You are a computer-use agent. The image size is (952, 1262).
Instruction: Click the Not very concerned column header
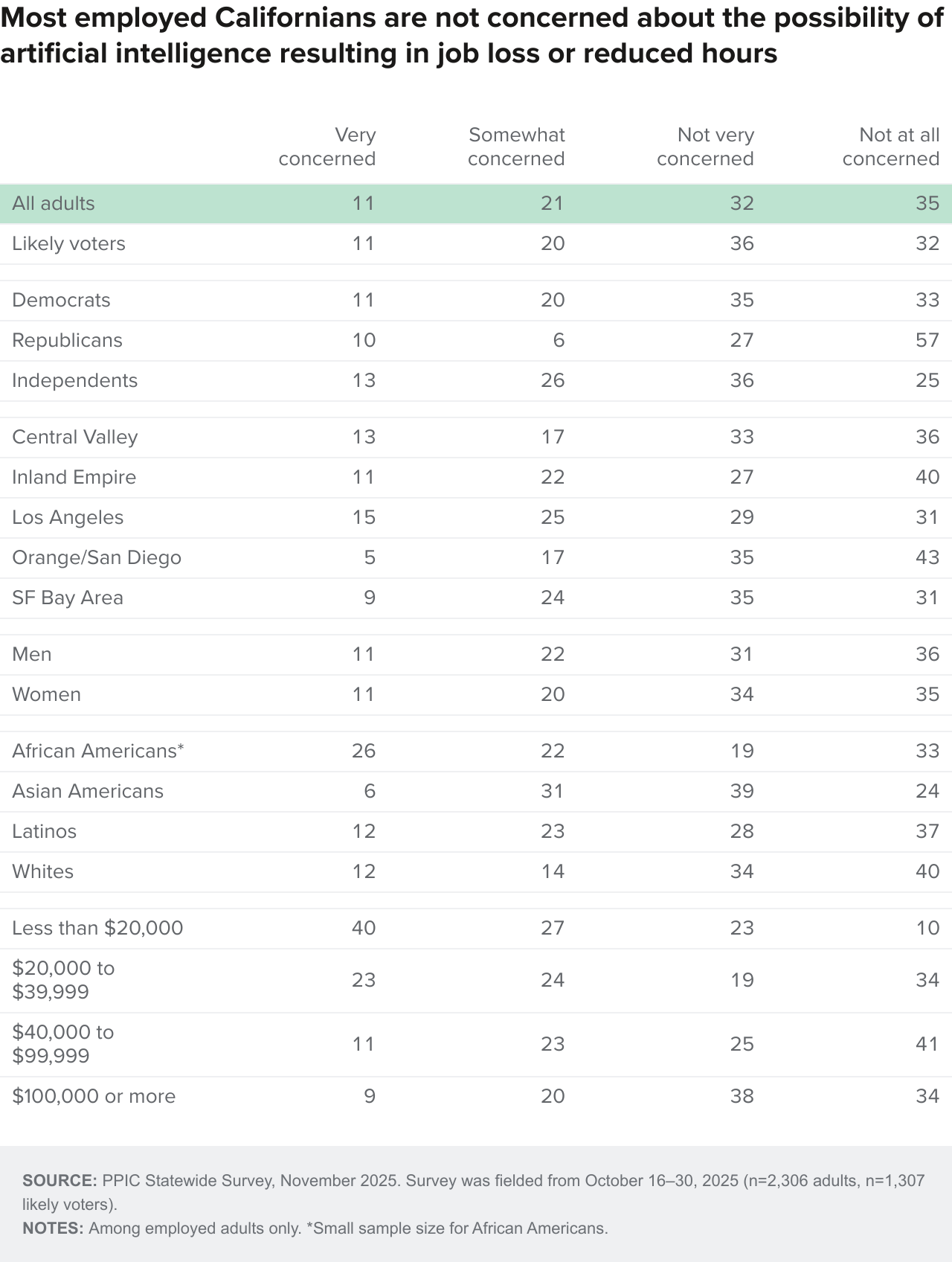pyautogui.click(x=705, y=147)
